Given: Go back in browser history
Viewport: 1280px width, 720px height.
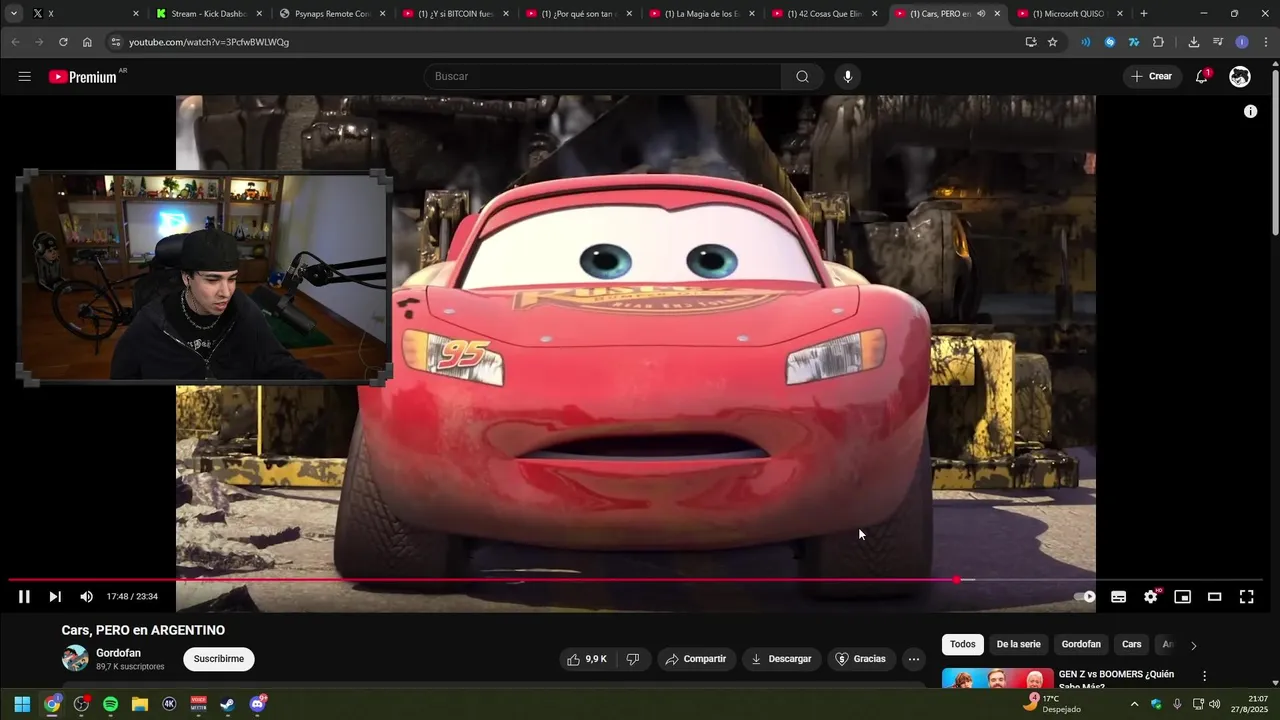Looking at the screenshot, I should tap(15, 42).
